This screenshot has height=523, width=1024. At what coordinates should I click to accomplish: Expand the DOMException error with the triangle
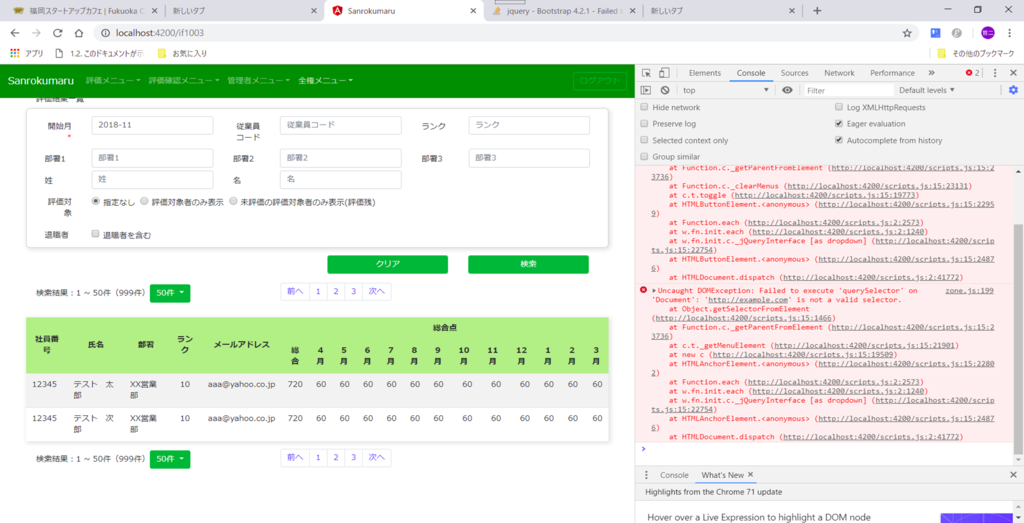pyautogui.click(x=654, y=290)
